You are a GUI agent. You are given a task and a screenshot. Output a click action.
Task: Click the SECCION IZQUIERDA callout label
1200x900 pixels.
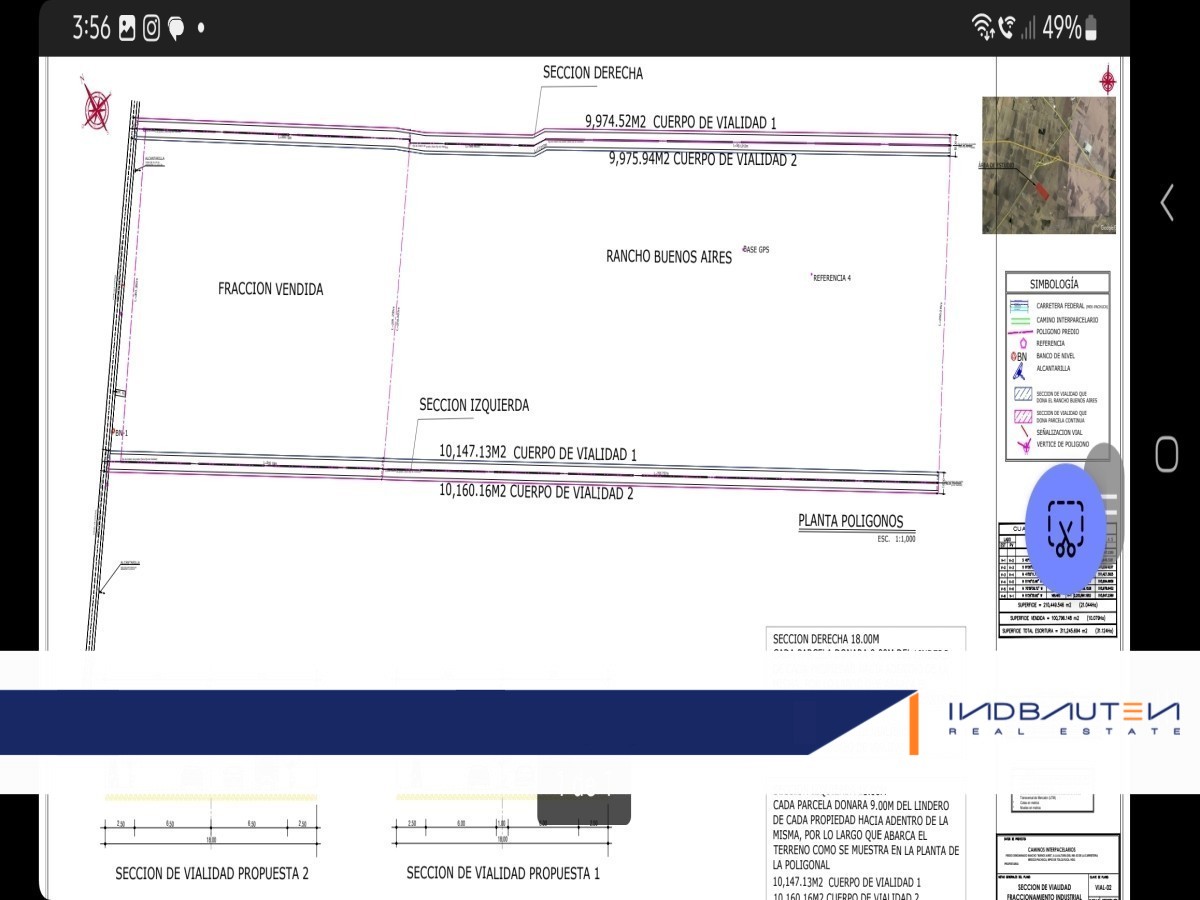[474, 405]
